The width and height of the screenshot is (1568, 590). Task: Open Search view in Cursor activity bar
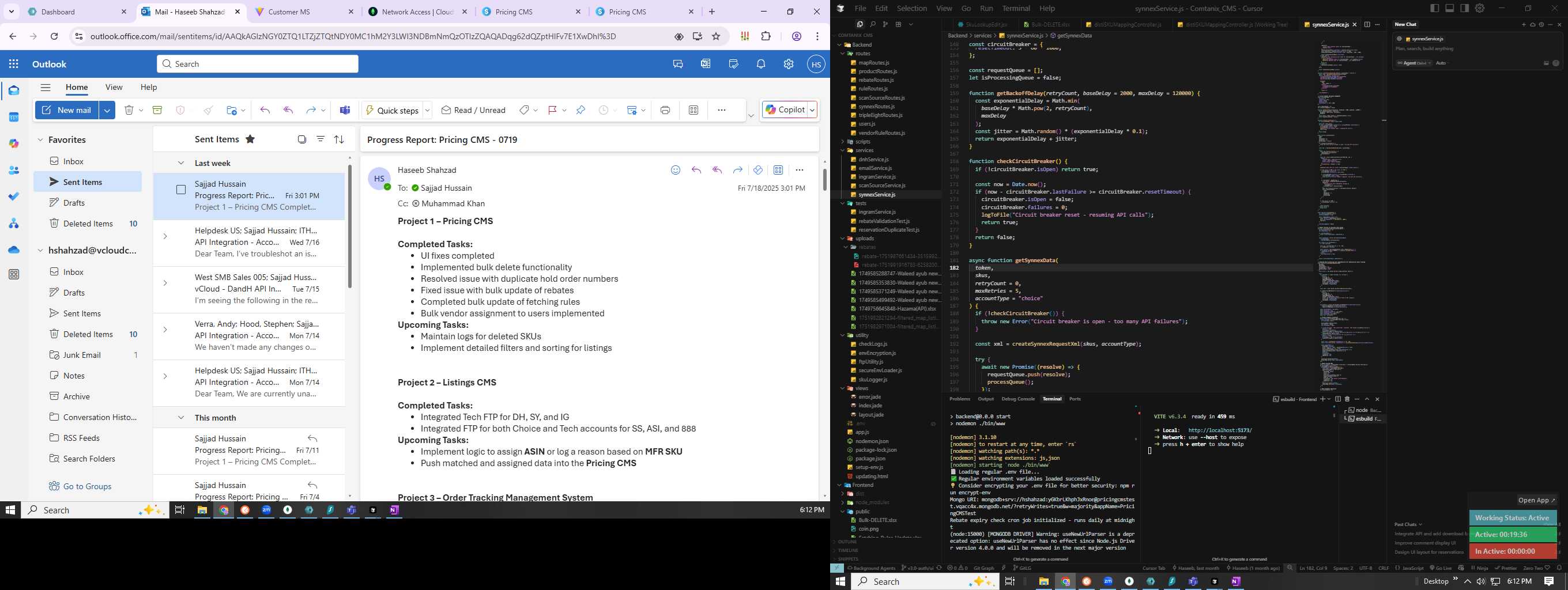[872, 24]
